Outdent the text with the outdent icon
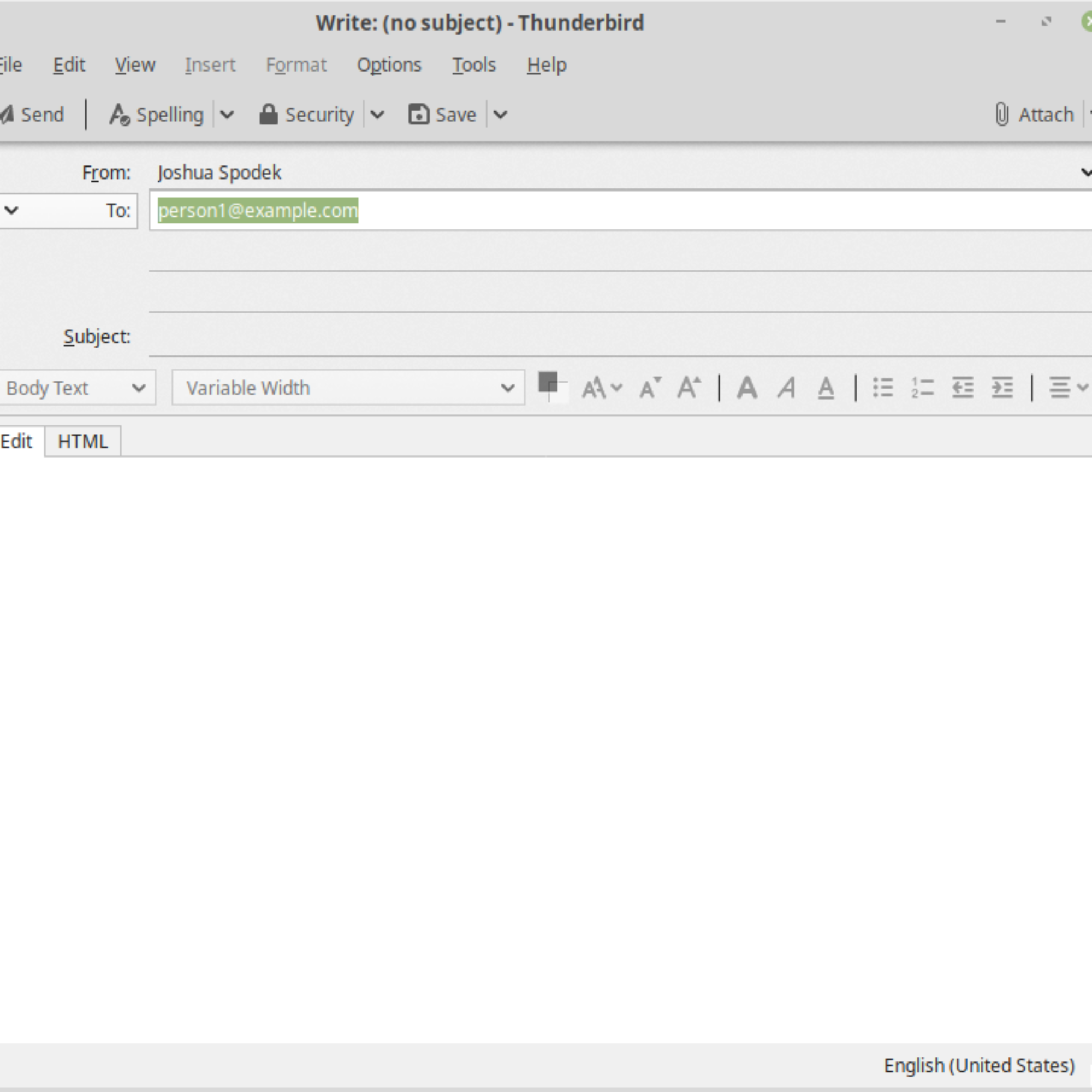The image size is (1092, 1092). (963, 388)
